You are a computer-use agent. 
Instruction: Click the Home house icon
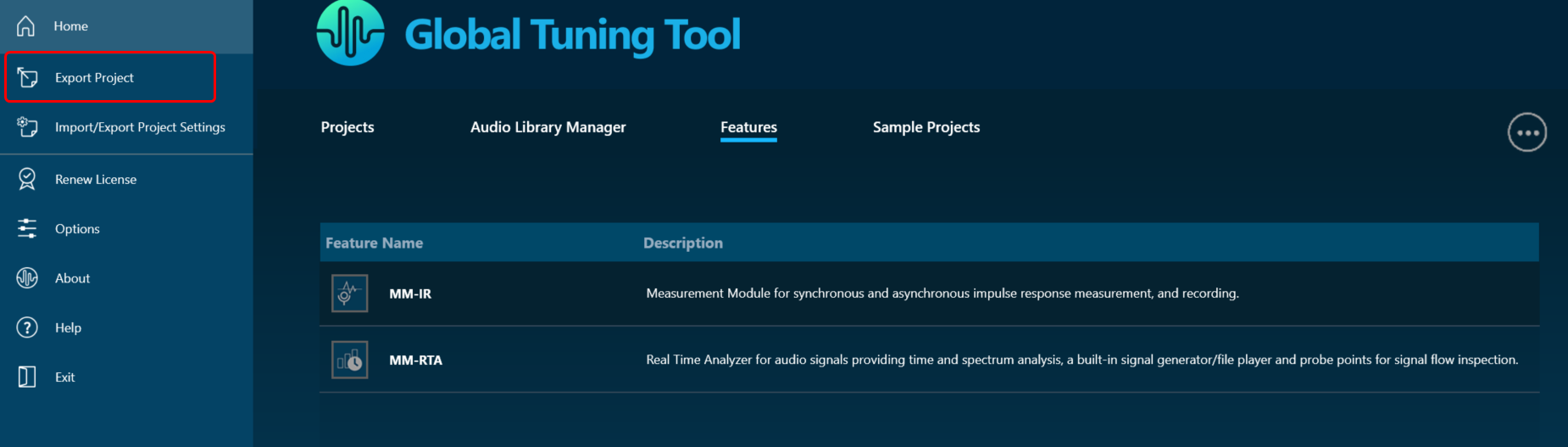[26, 26]
